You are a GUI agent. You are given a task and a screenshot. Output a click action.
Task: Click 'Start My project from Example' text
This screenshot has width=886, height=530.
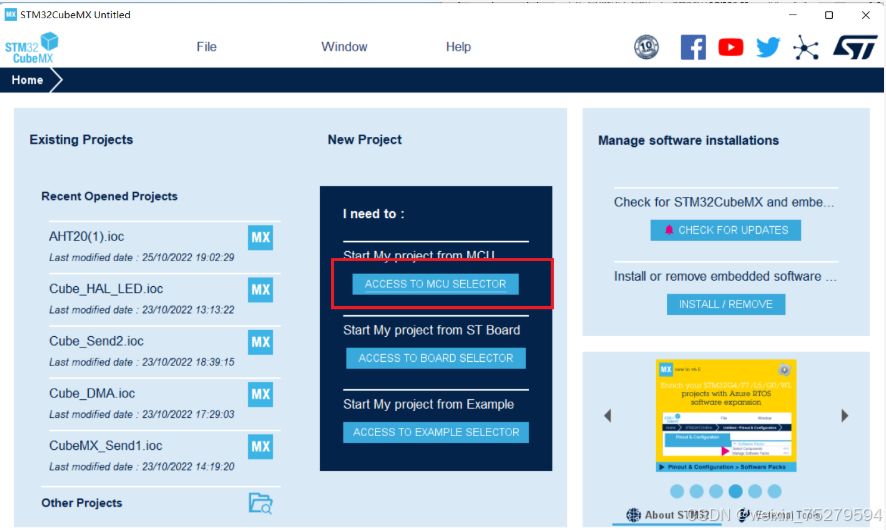[428, 405]
